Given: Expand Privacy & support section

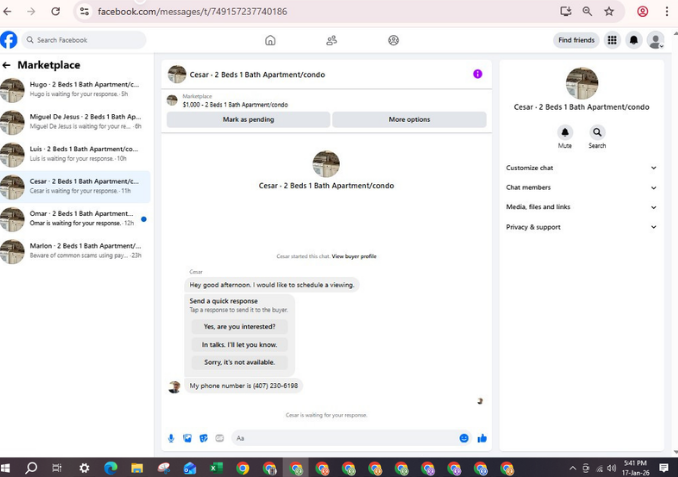Looking at the screenshot, I should point(581,227).
